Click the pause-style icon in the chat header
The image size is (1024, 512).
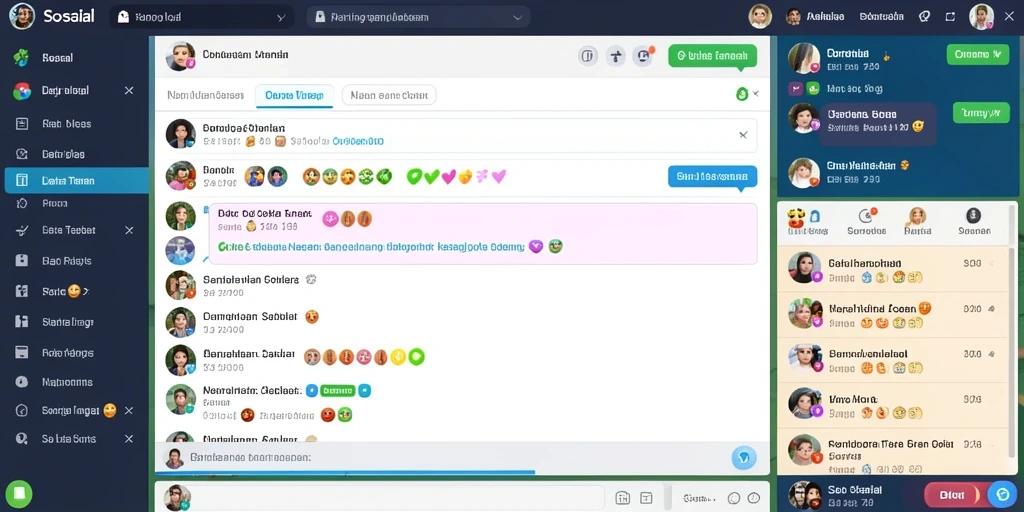pyautogui.click(x=588, y=56)
